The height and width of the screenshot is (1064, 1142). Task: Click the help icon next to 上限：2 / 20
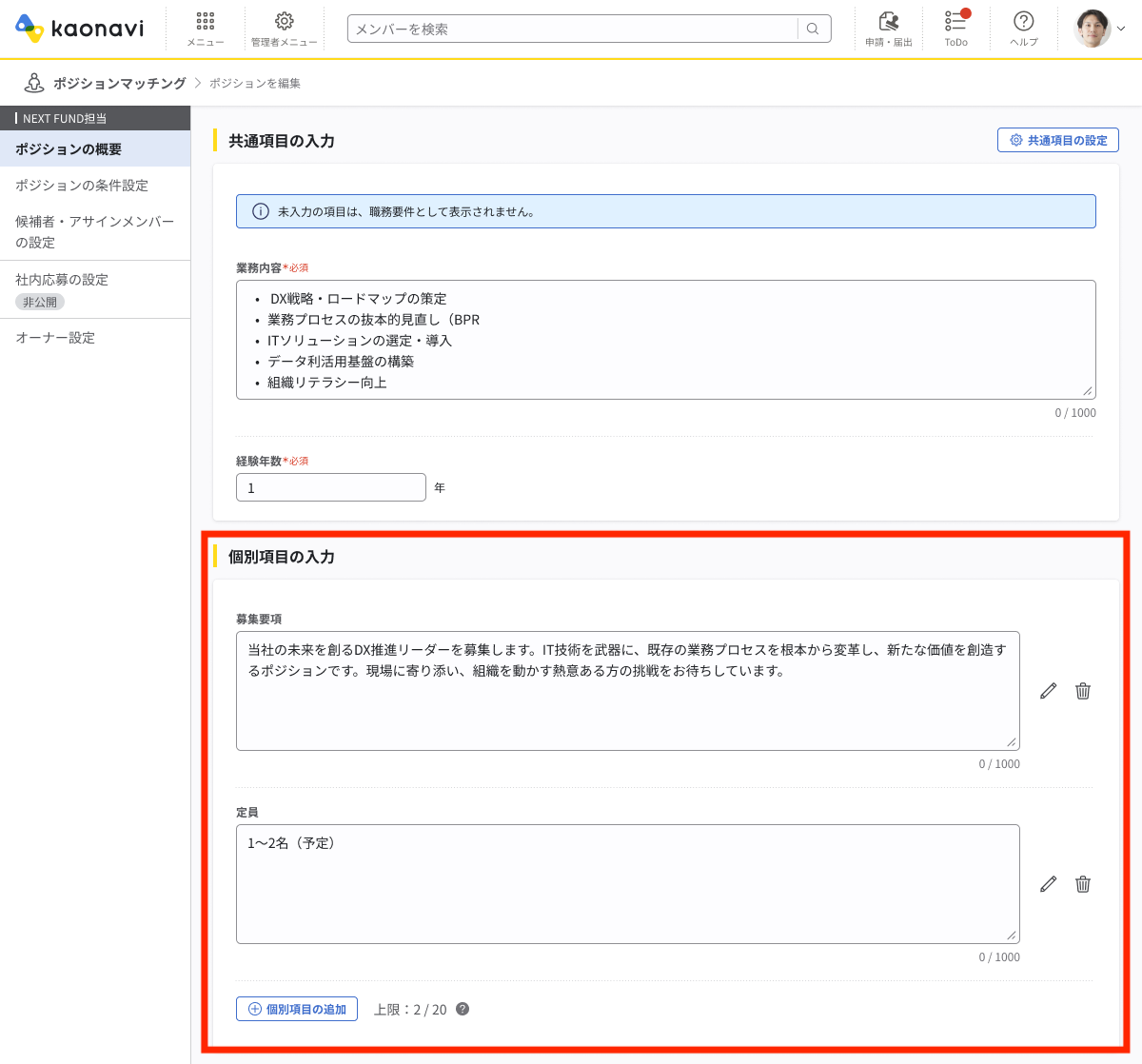[x=462, y=1009]
